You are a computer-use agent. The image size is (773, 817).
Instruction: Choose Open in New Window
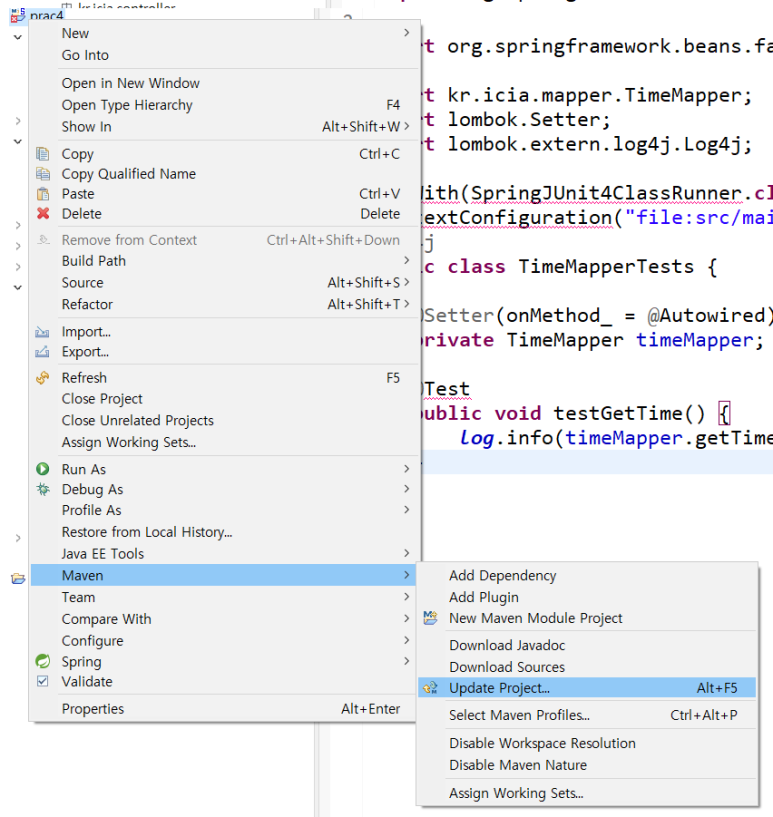tap(224, 83)
